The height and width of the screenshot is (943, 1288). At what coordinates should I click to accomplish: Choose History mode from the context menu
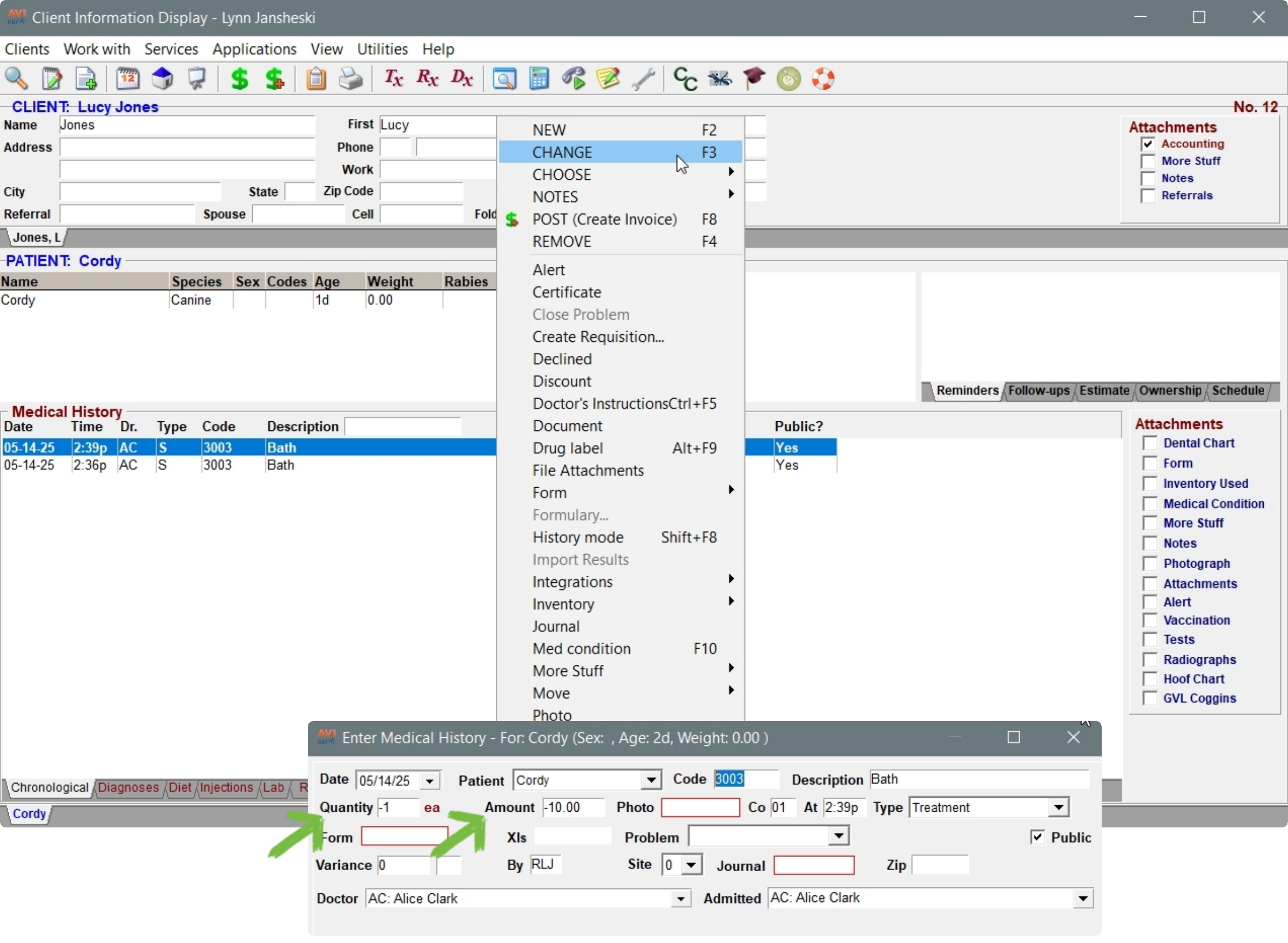coord(621,537)
